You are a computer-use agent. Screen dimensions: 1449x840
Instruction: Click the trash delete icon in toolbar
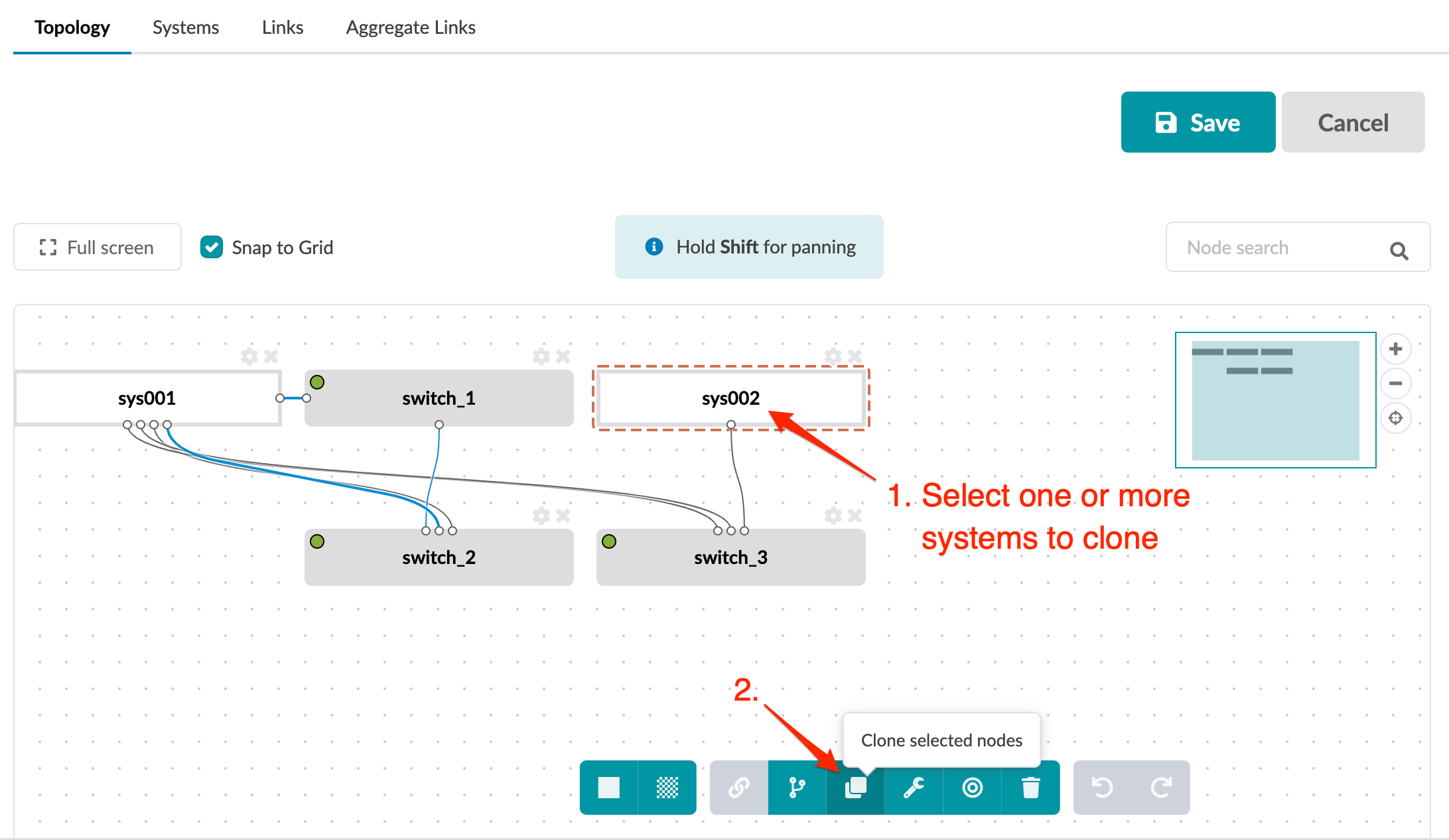(x=1030, y=788)
